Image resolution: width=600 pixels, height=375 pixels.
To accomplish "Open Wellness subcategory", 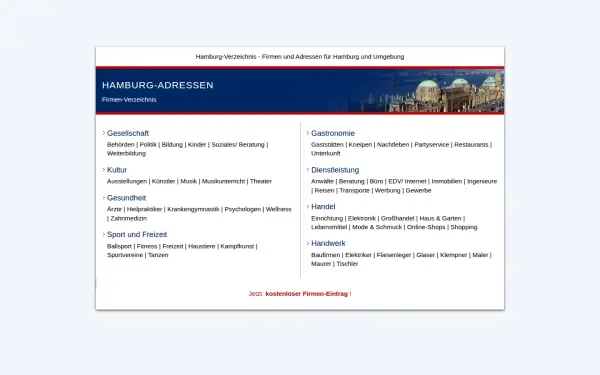I will tap(279, 209).
